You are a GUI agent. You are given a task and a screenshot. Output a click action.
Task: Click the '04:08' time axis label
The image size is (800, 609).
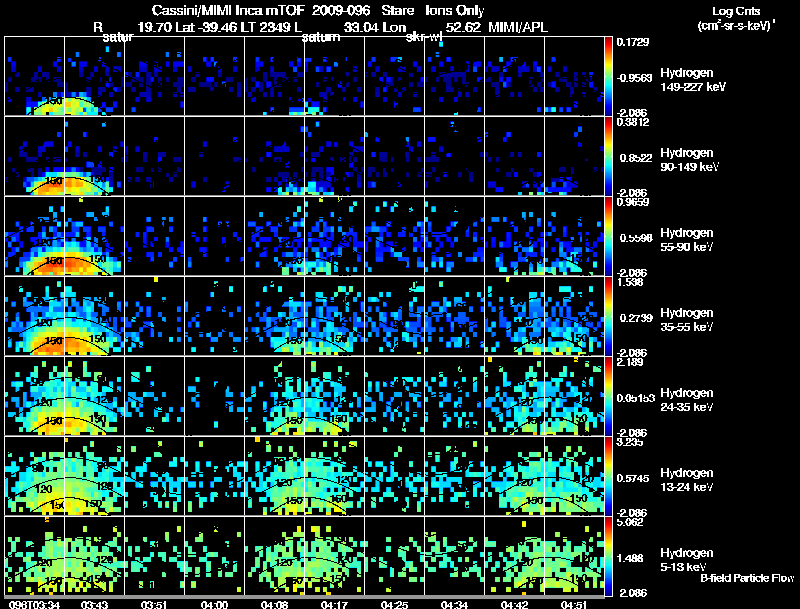[274, 605]
